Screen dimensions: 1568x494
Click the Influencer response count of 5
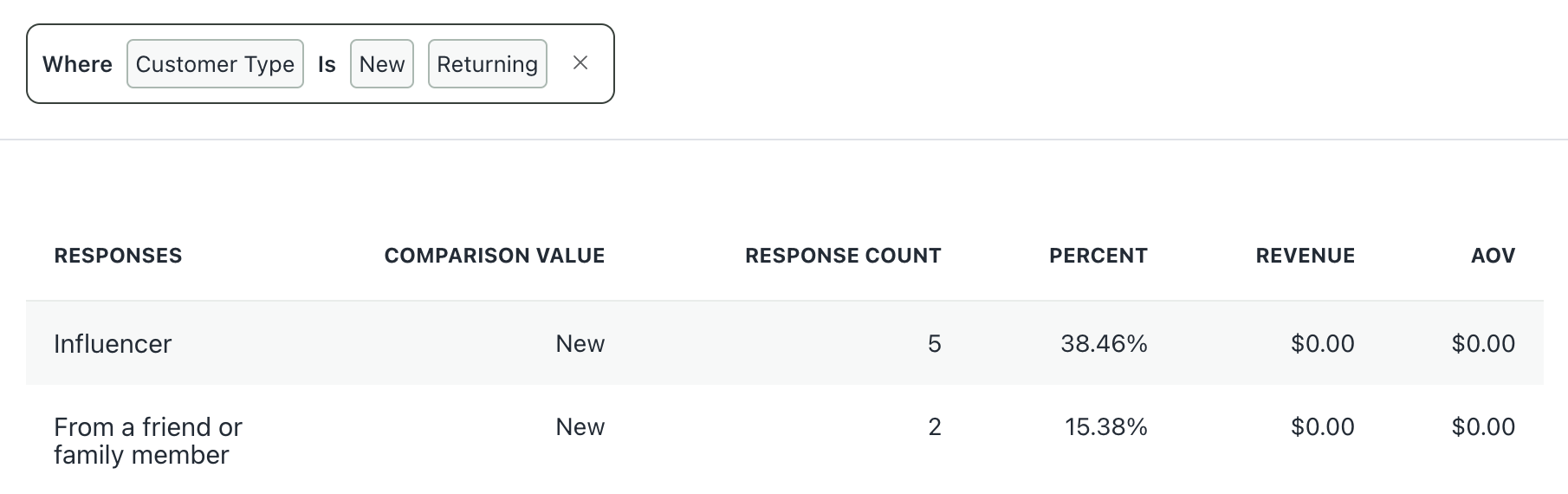(935, 344)
